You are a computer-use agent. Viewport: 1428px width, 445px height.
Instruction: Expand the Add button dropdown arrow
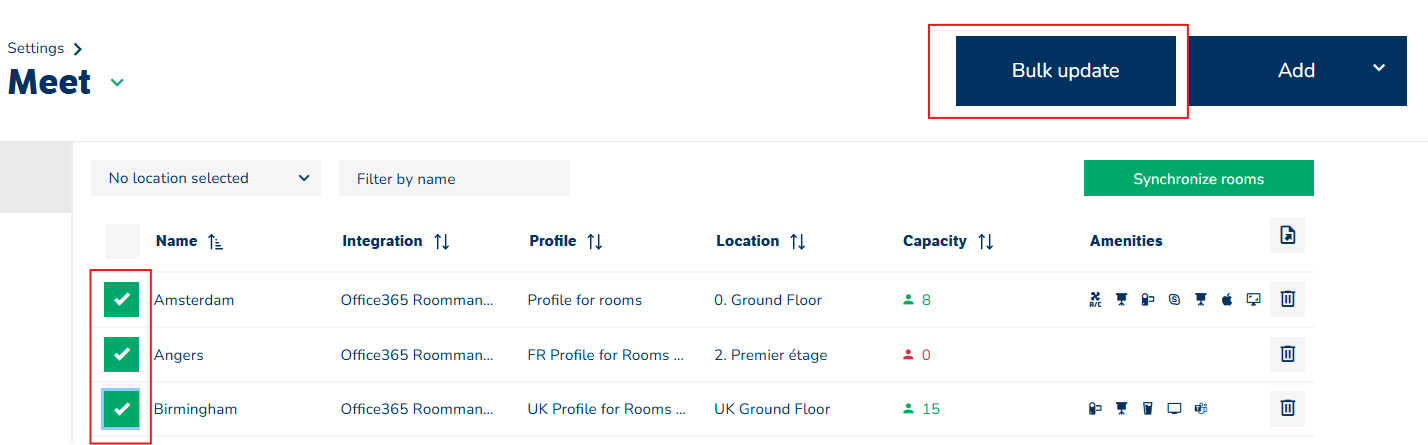[x=1379, y=68]
